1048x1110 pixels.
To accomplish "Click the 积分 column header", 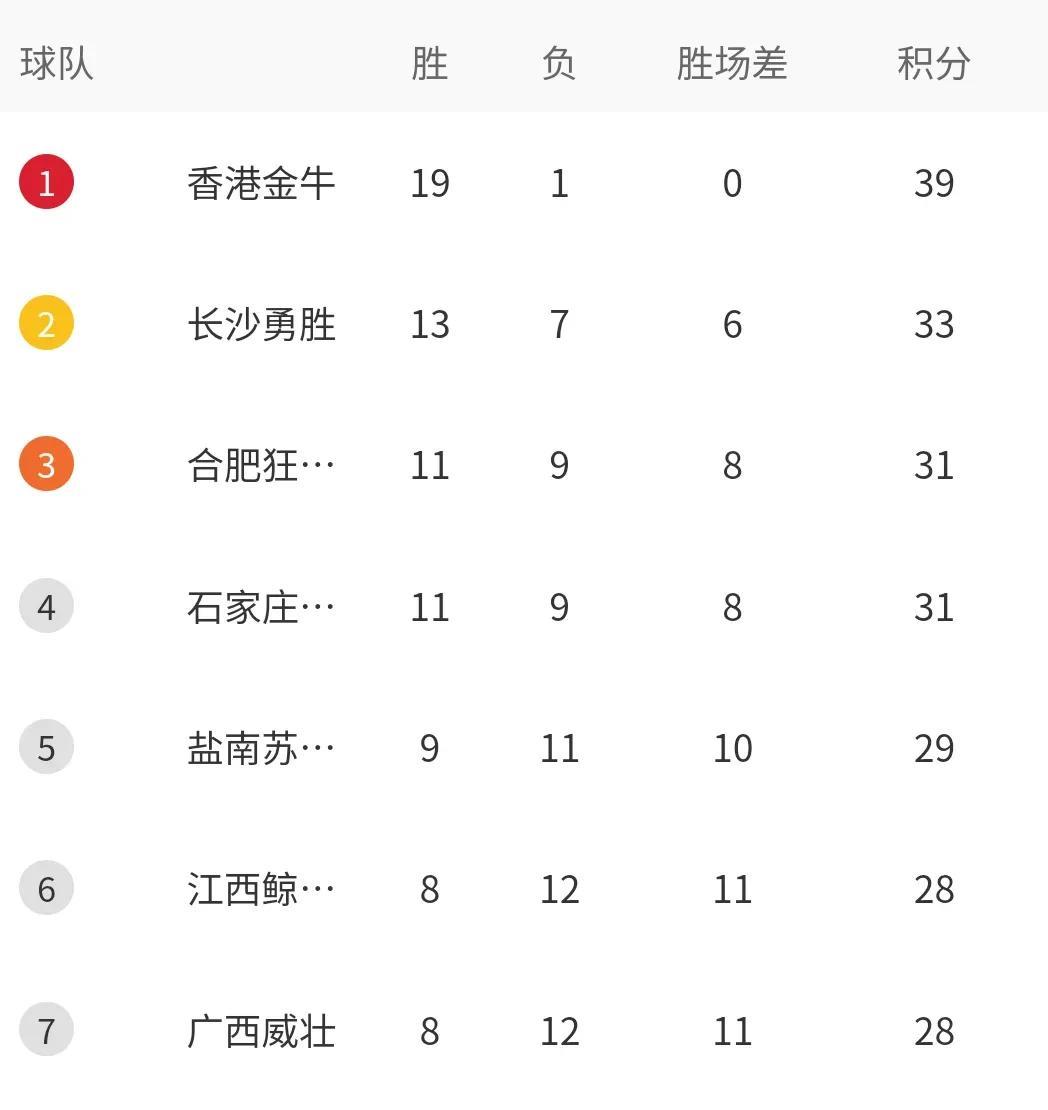I will point(934,64).
